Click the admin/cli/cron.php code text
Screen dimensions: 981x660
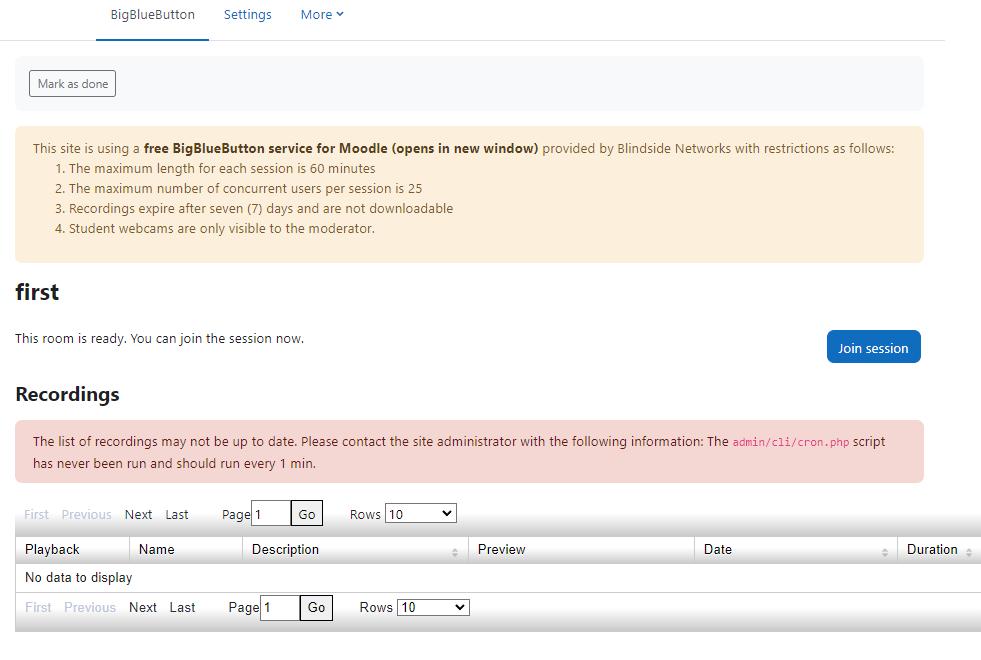[x=791, y=442]
